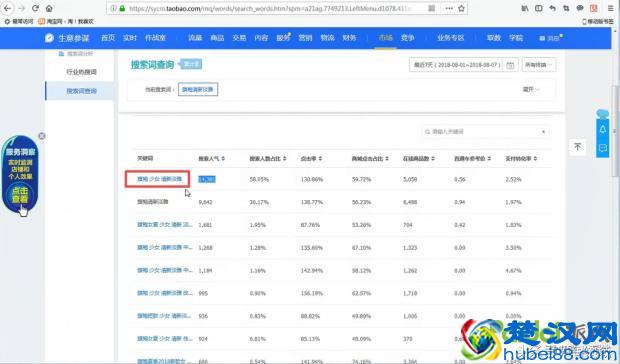Clear the keyword filter search box
This screenshot has height=364, width=620.
point(543,132)
